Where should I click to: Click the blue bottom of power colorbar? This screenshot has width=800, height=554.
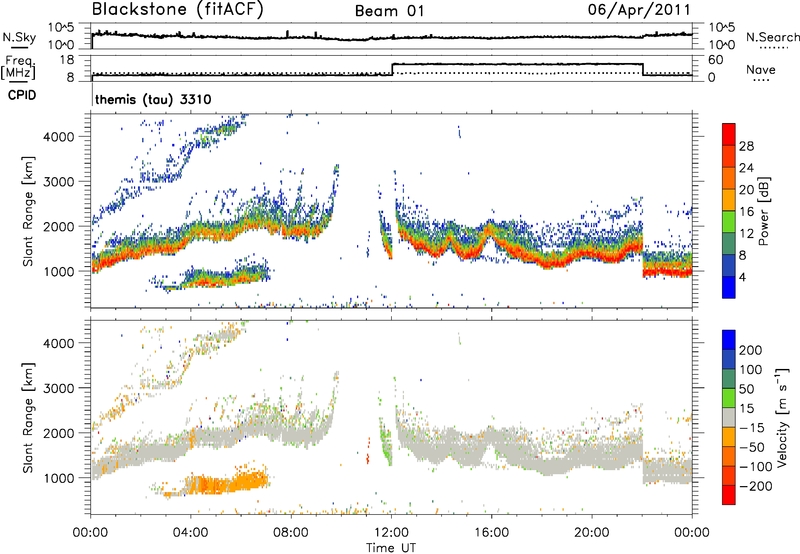click(729, 287)
